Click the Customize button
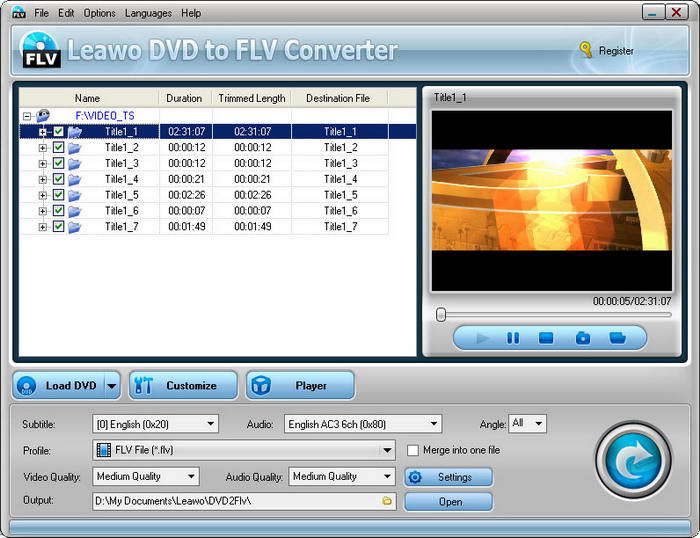This screenshot has width=700, height=538. (183, 385)
